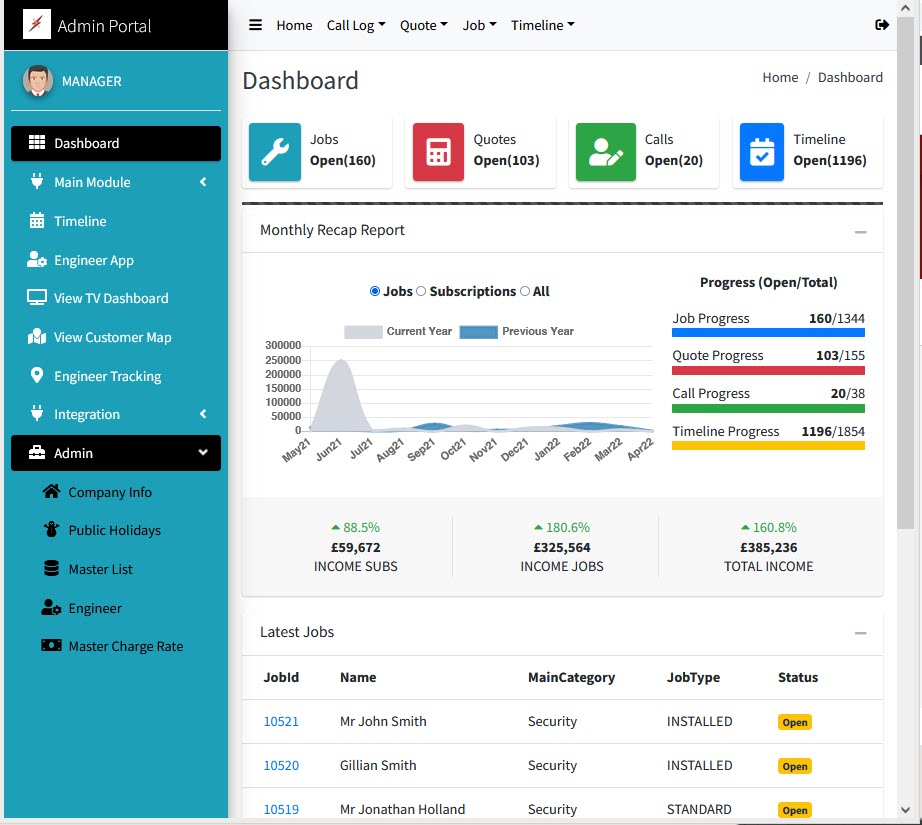Click the blue Timeline calendar-check icon
922x825 pixels.
[x=762, y=152]
